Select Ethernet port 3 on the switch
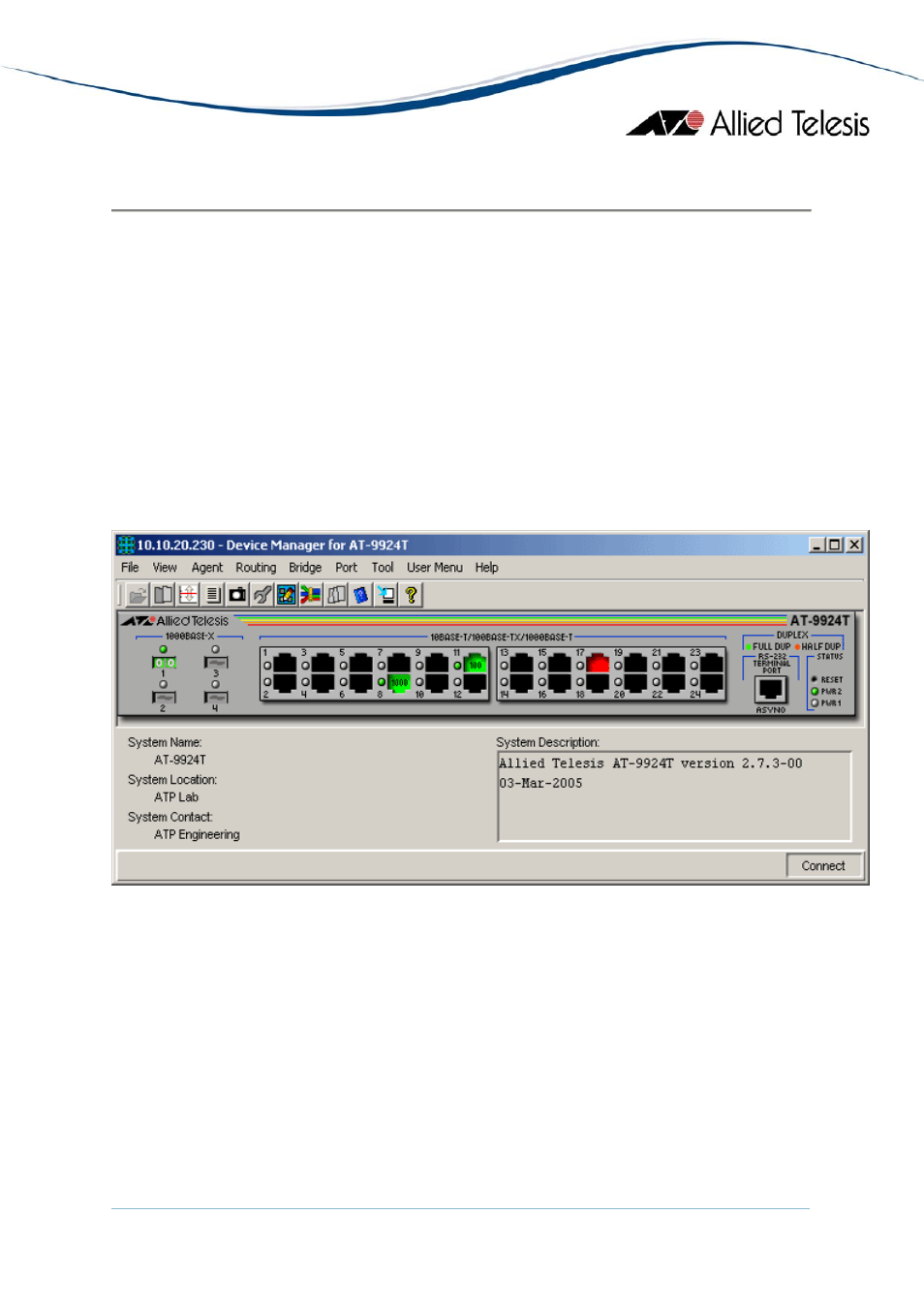Viewport: 924px width, 1308px height. pyautogui.click(x=323, y=664)
